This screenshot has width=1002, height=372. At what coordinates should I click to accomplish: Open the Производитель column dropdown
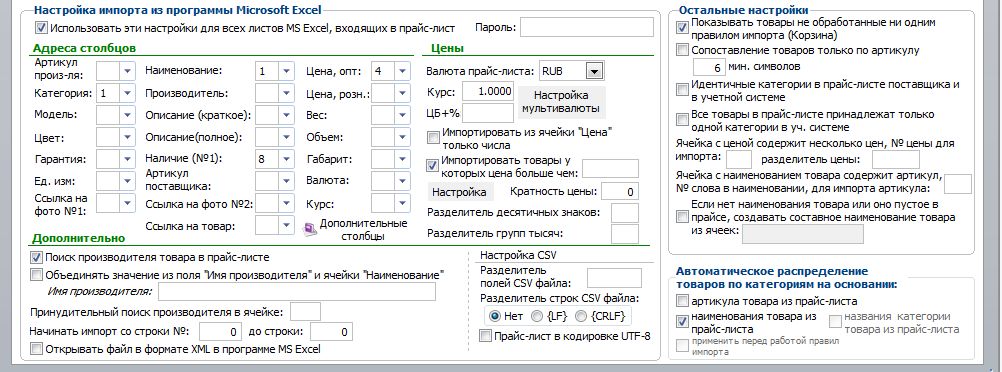coord(286,93)
